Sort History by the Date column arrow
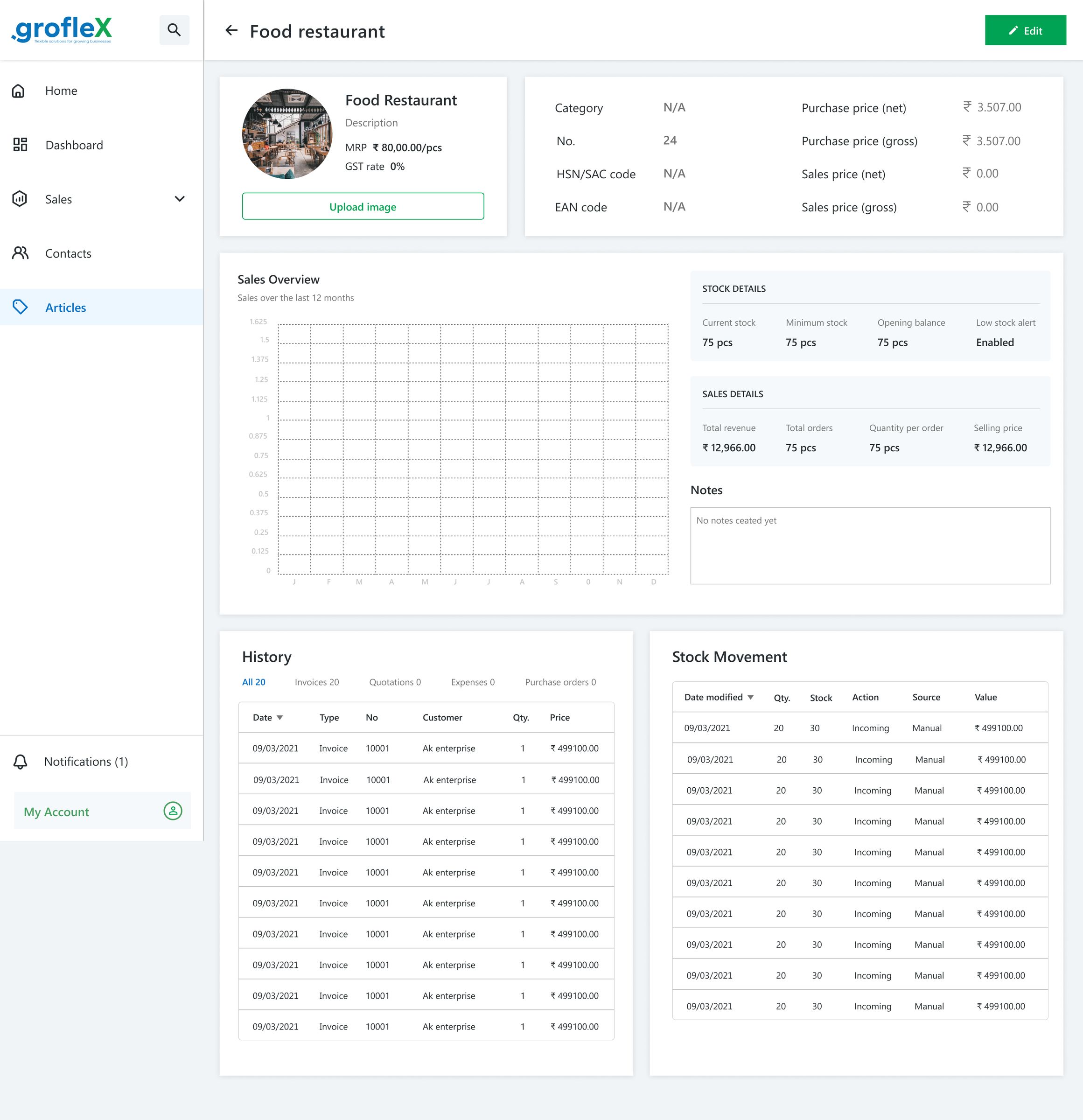The width and height of the screenshot is (1083, 1120). click(x=280, y=717)
